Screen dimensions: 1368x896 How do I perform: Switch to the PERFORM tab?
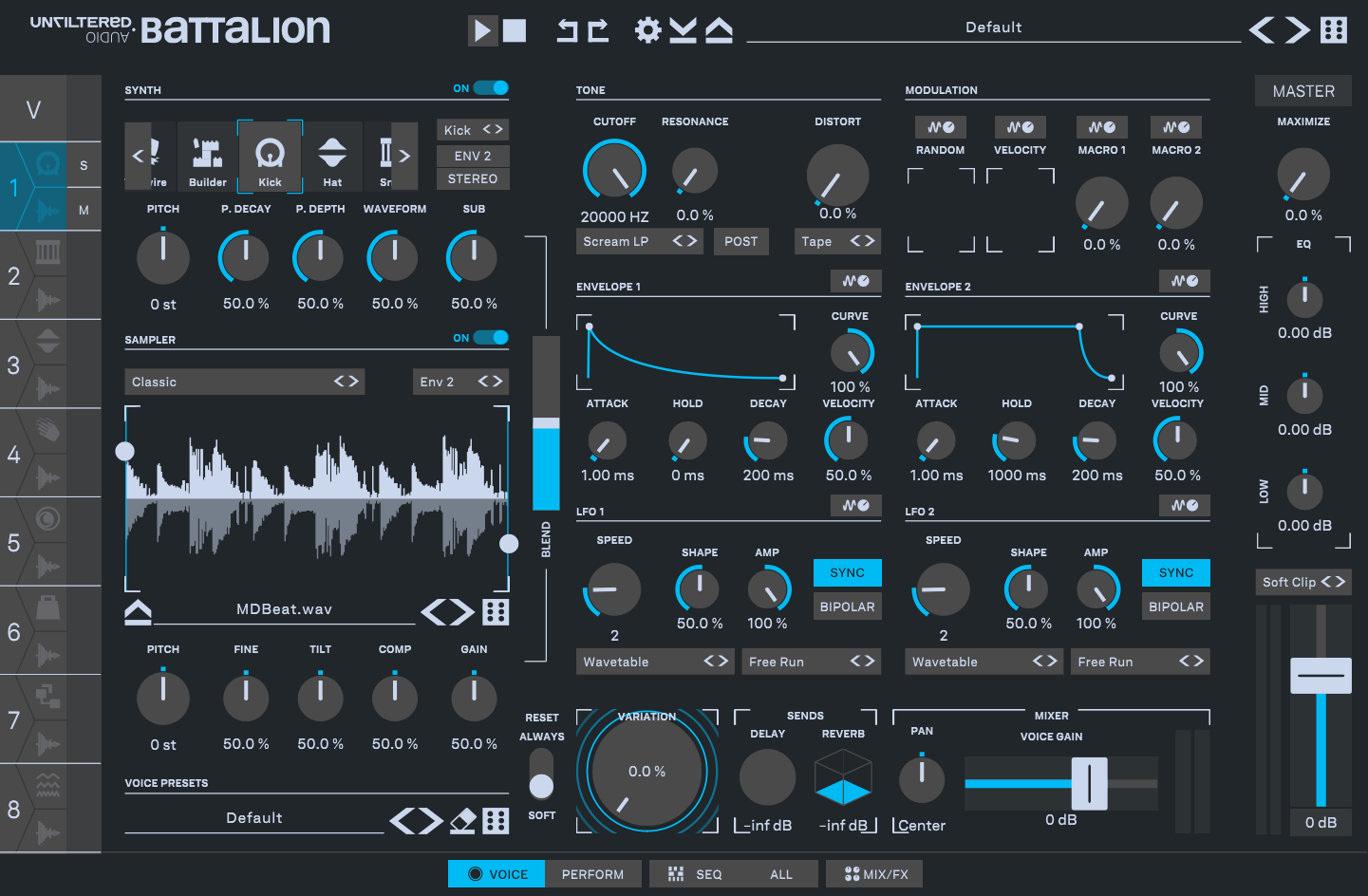(592, 874)
